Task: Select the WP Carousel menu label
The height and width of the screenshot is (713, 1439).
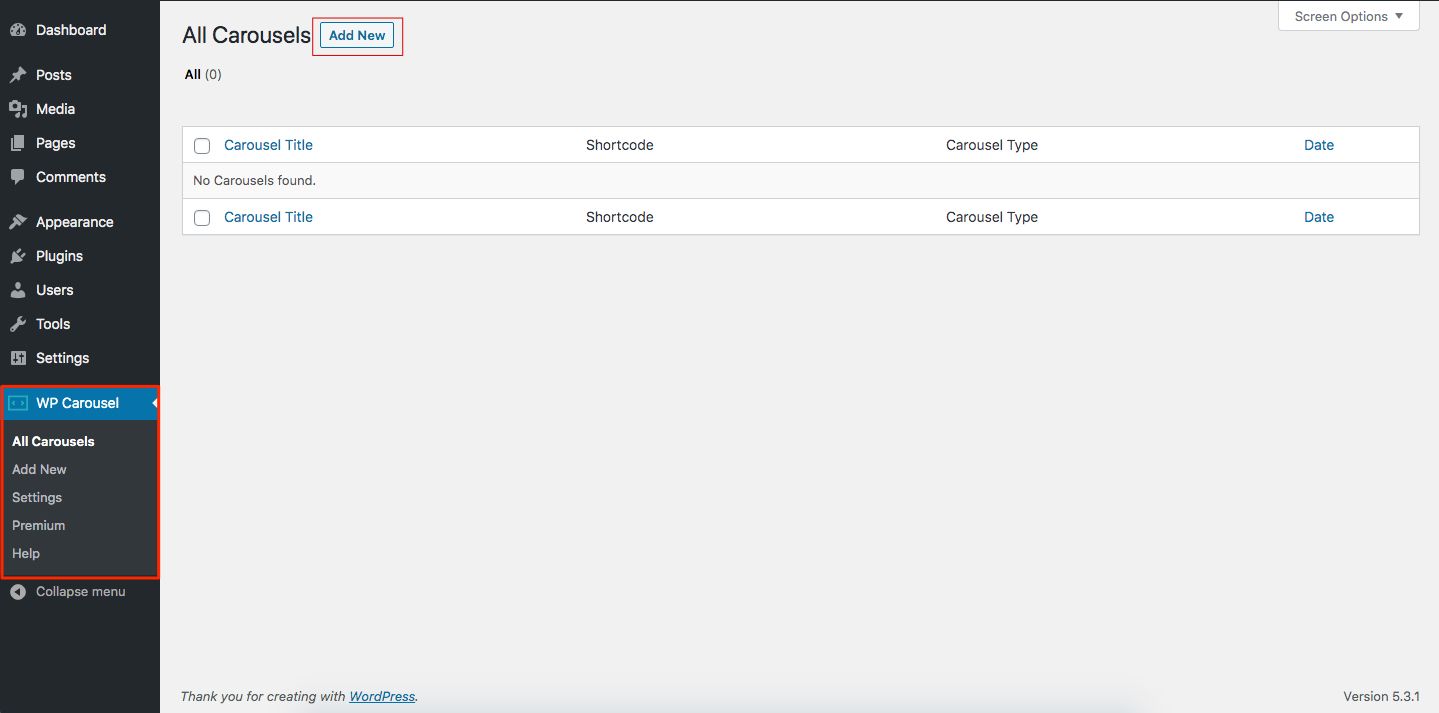Action: coord(78,403)
